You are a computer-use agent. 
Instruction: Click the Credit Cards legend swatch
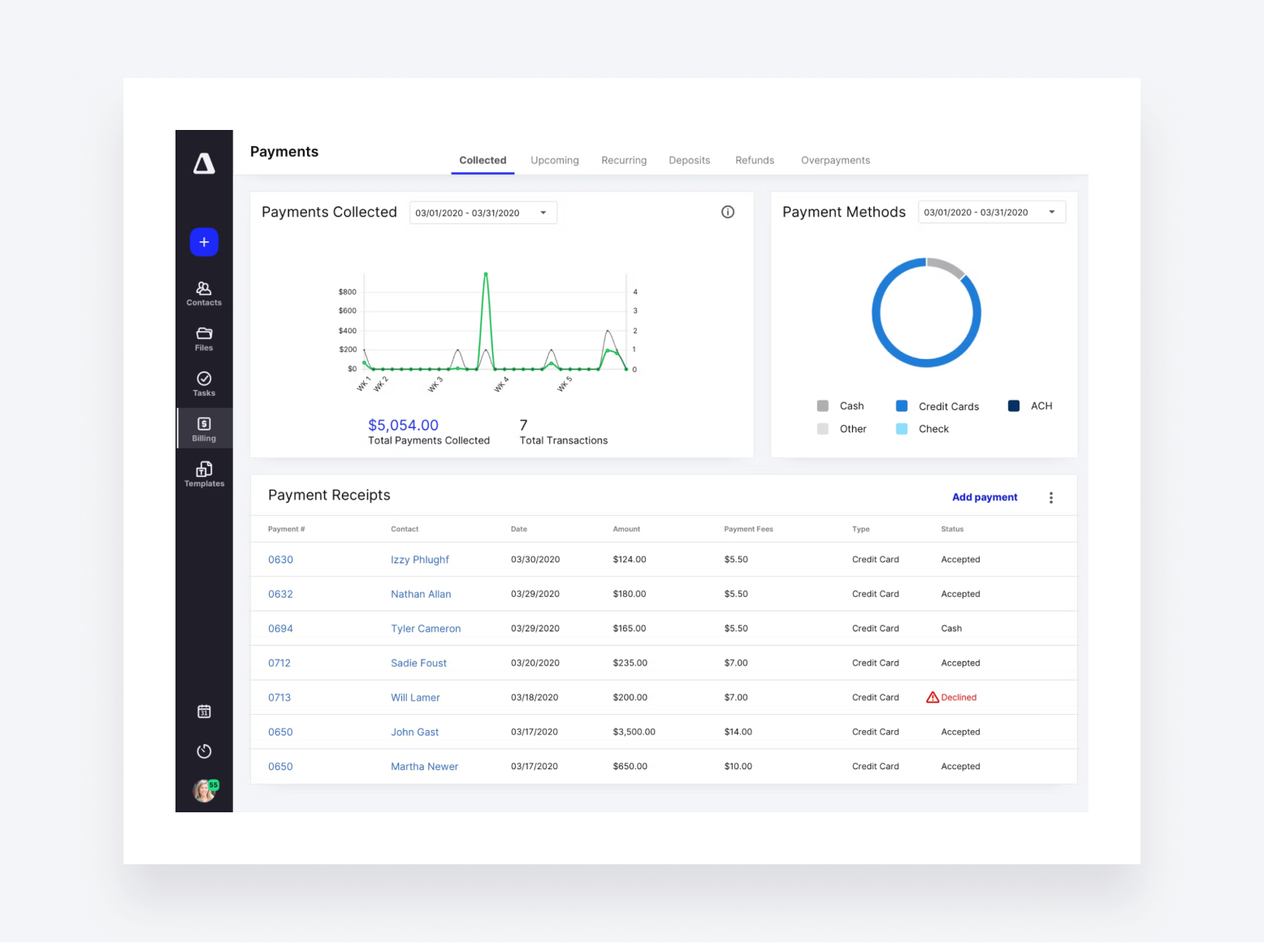[901, 405]
